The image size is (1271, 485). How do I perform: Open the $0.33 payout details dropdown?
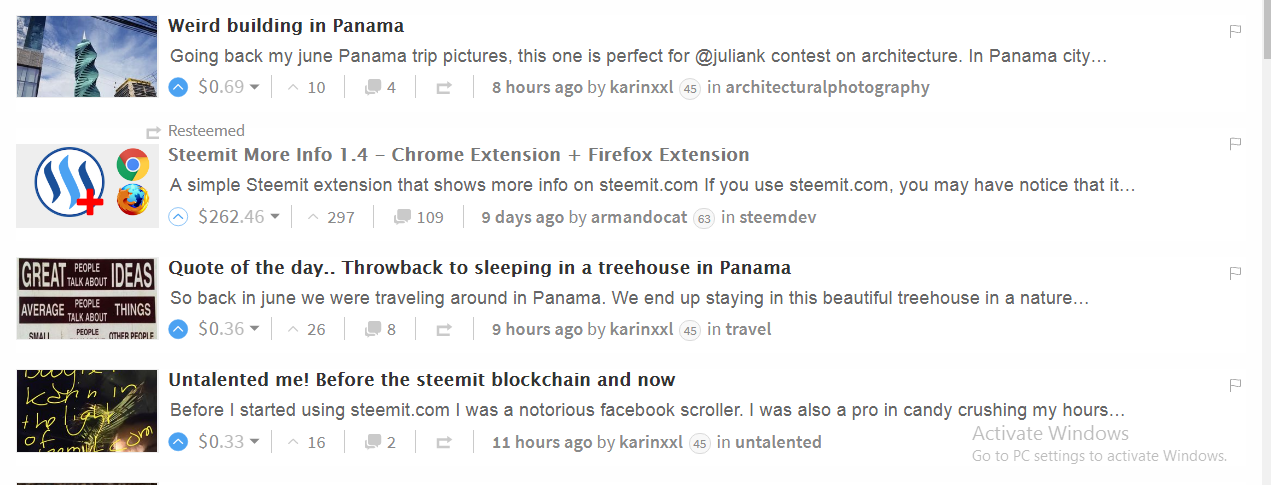click(254, 442)
